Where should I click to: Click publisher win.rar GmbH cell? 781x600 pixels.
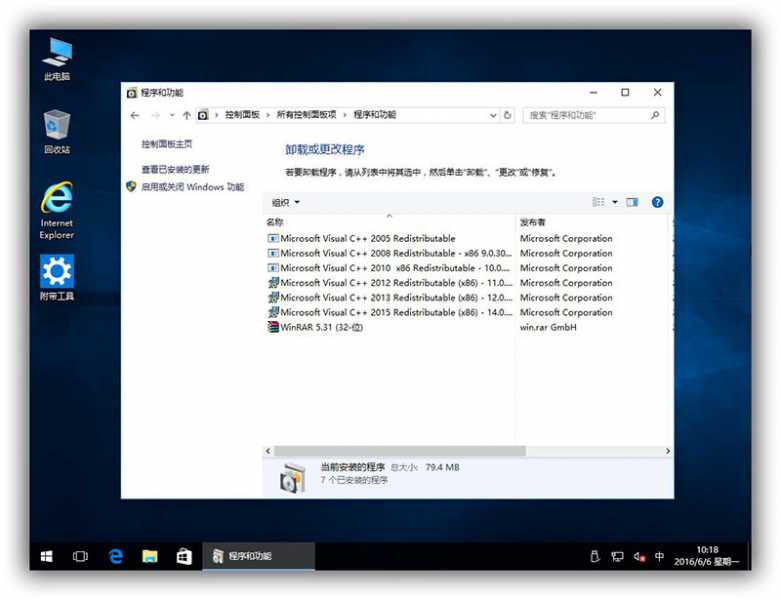[x=548, y=327]
